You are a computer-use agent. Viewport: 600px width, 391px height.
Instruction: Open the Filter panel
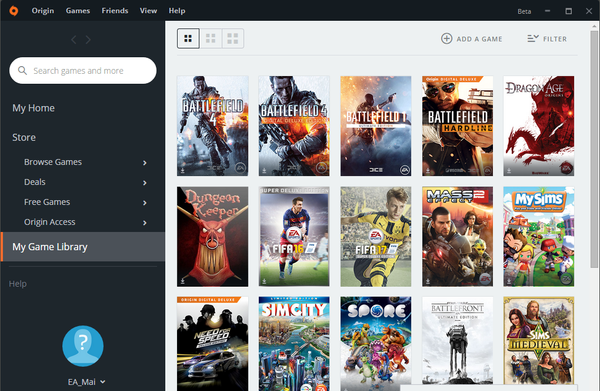[x=547, y=39]
